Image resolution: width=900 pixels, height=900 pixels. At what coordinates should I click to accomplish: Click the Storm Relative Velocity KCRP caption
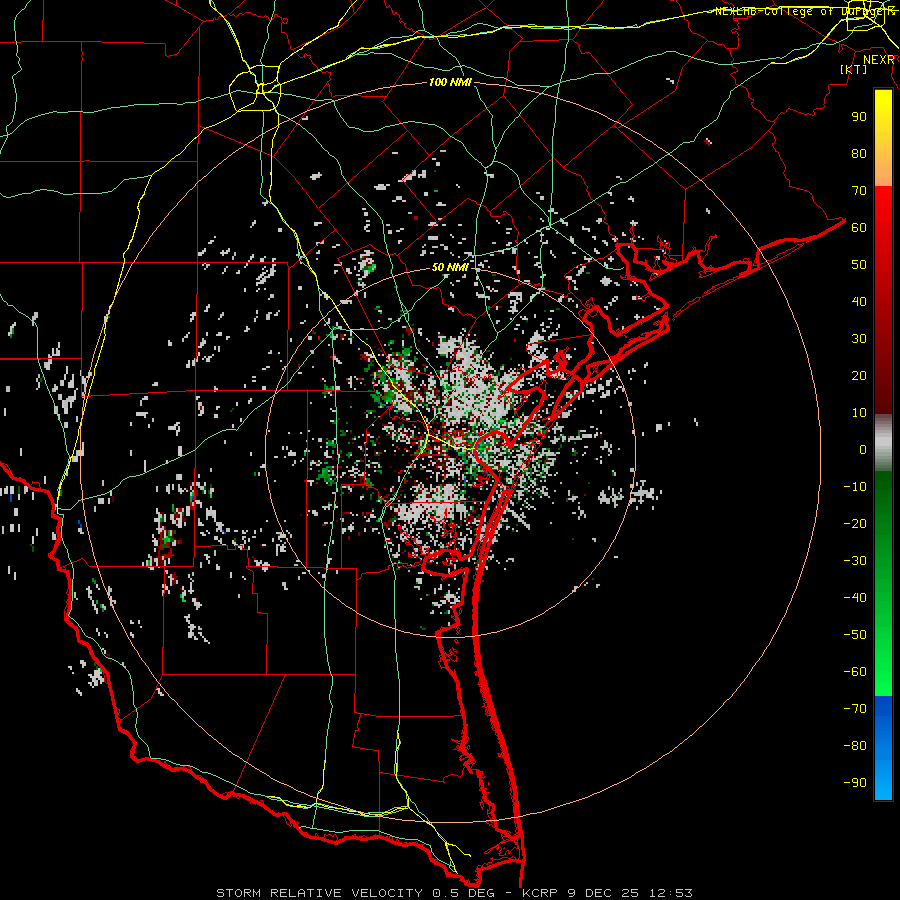[x=454, y=893]
